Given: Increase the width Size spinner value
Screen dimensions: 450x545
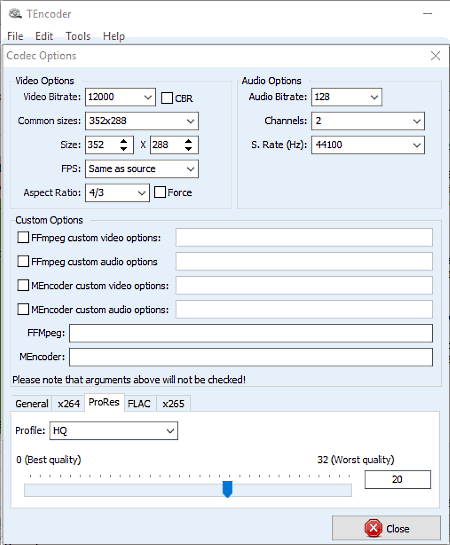Looking at the screenshot, I should [x=124, y=141].
